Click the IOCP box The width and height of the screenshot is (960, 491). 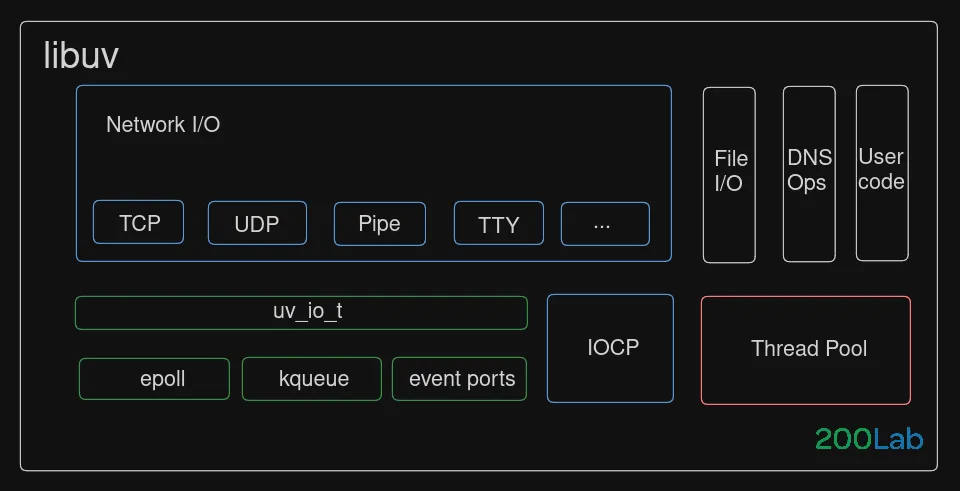tap(610, 348)
